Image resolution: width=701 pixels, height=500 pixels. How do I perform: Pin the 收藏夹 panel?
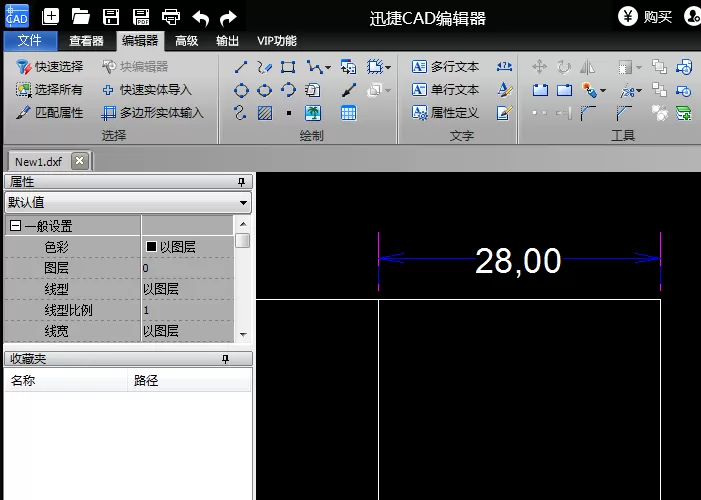(x=225, y=359)
